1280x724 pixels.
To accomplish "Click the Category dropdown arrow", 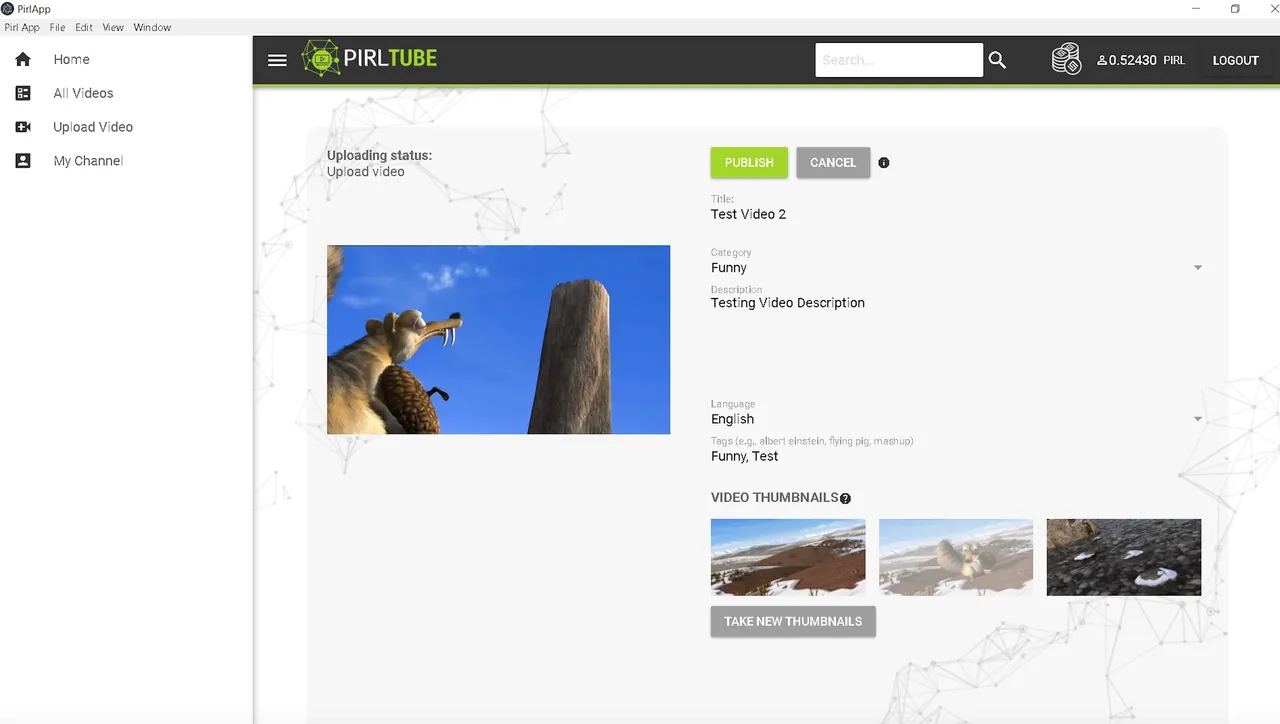I will (x=1198, y=268).
